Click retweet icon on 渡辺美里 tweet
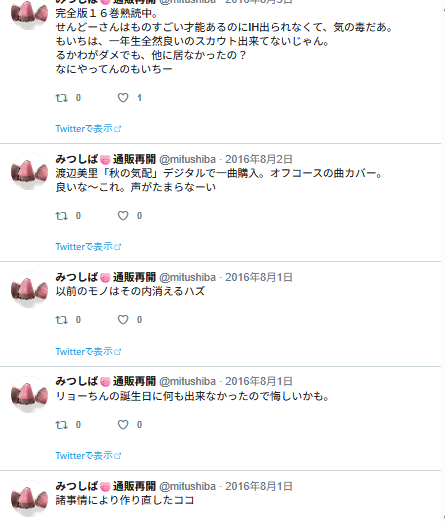This screenshot has width=445, height=524. tap(61, 216)
